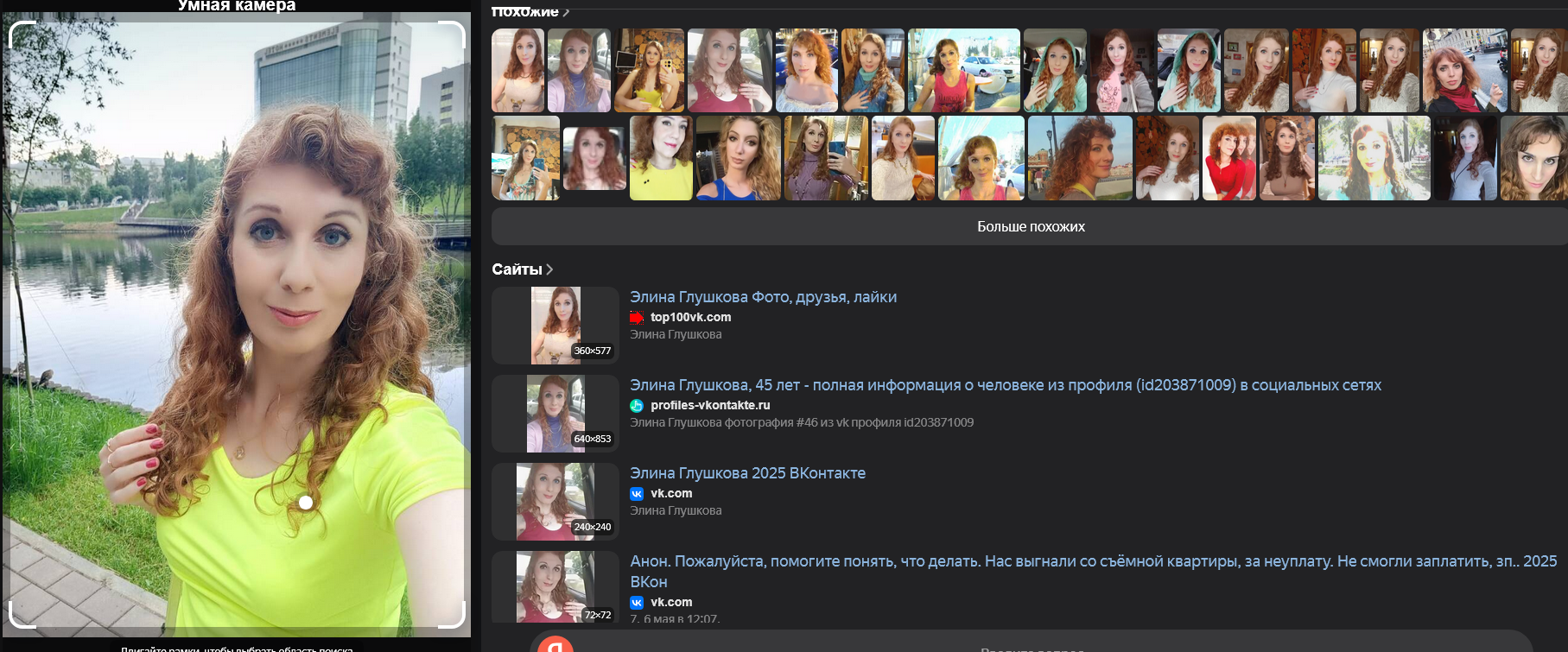
Task: Open the vk.com domain under '2025 ВКонтакте'
Action: [x=671, y=493]
